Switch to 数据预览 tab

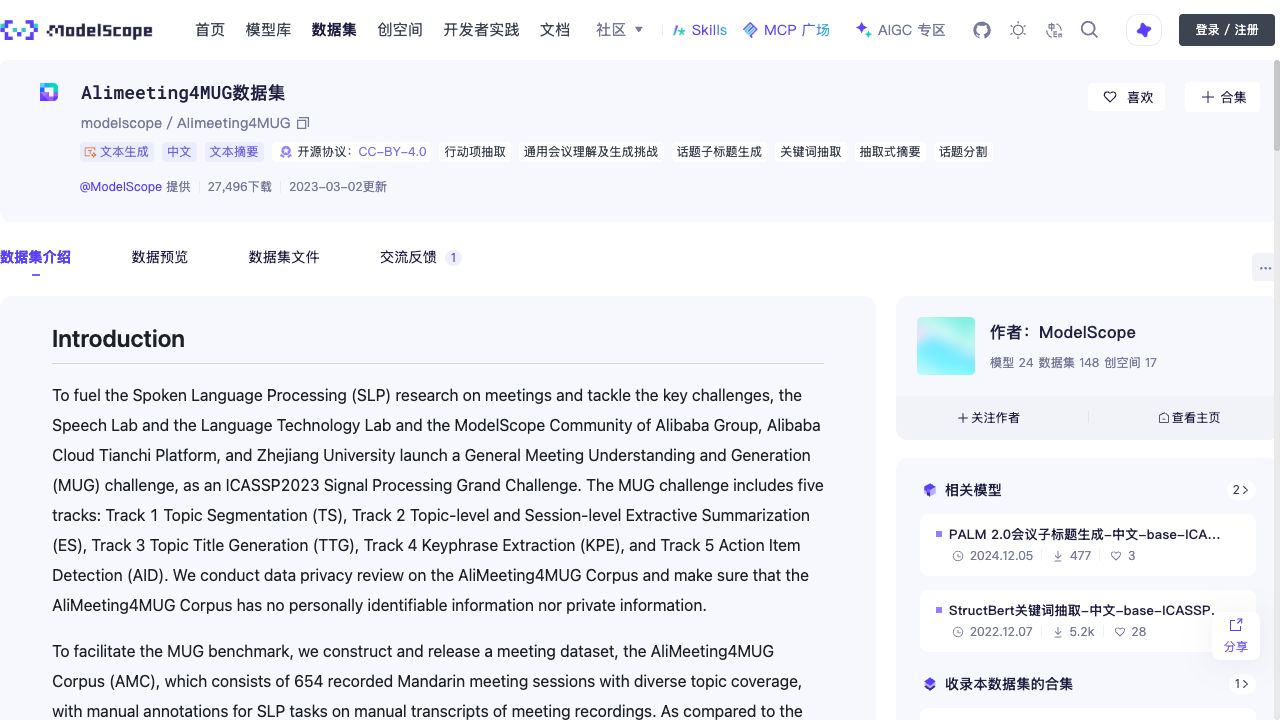pos(160,257)
